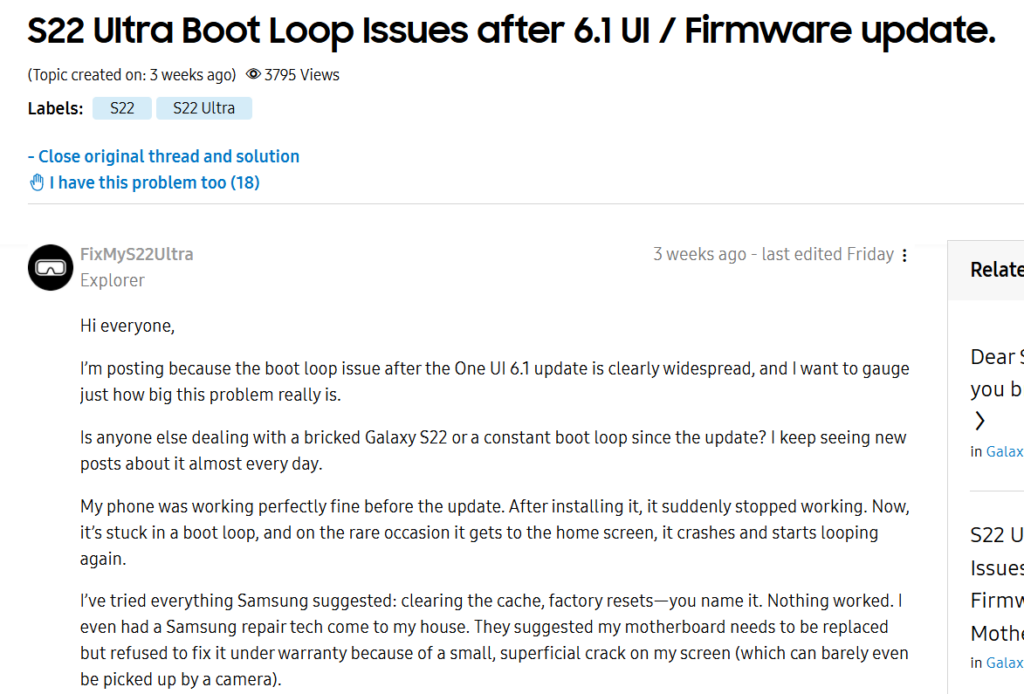Click the '3 weeks ago' post timestamp

click(x=699, y=254)
